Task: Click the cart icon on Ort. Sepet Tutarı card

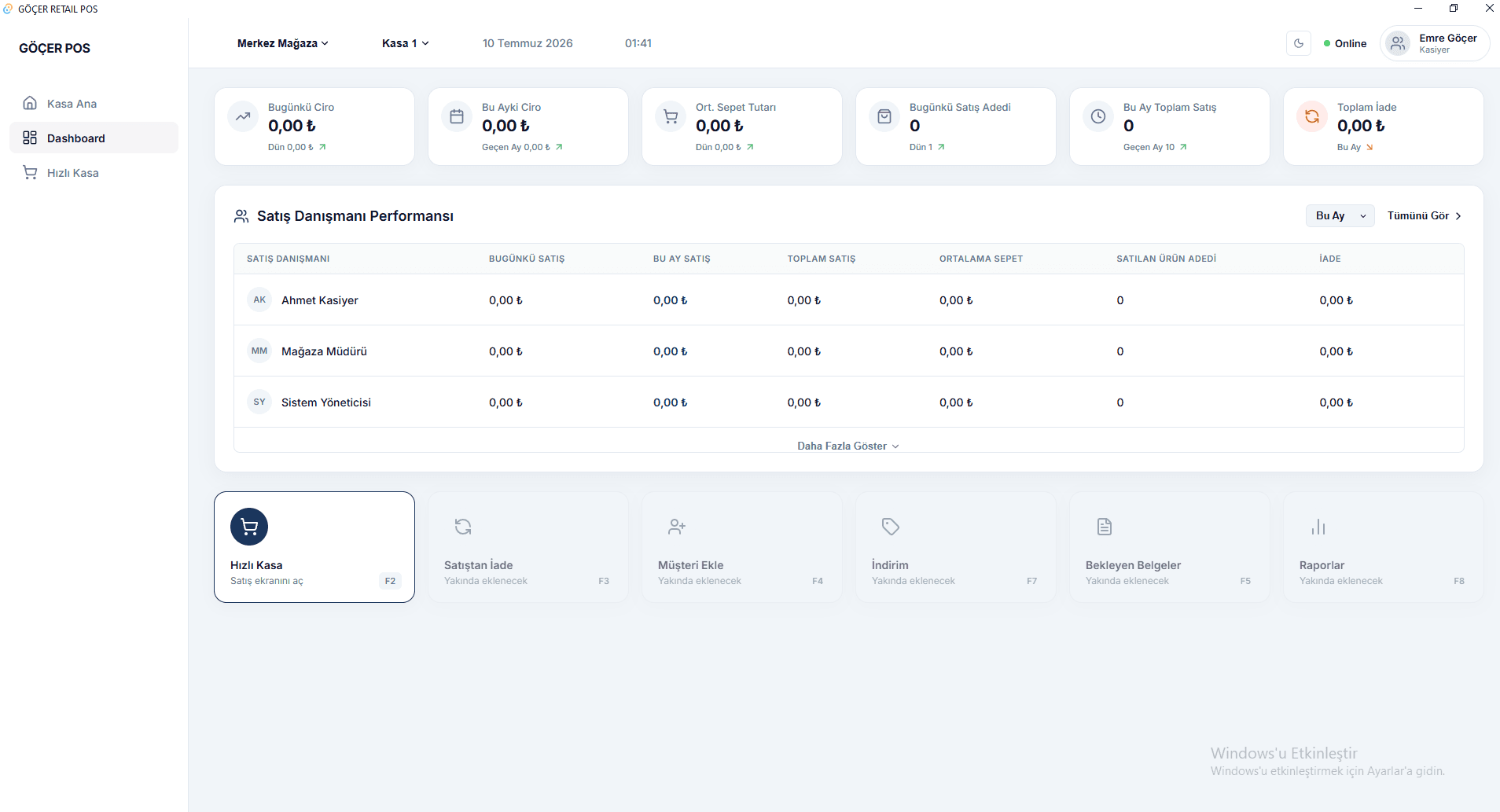Action: [x=671, y=116]
